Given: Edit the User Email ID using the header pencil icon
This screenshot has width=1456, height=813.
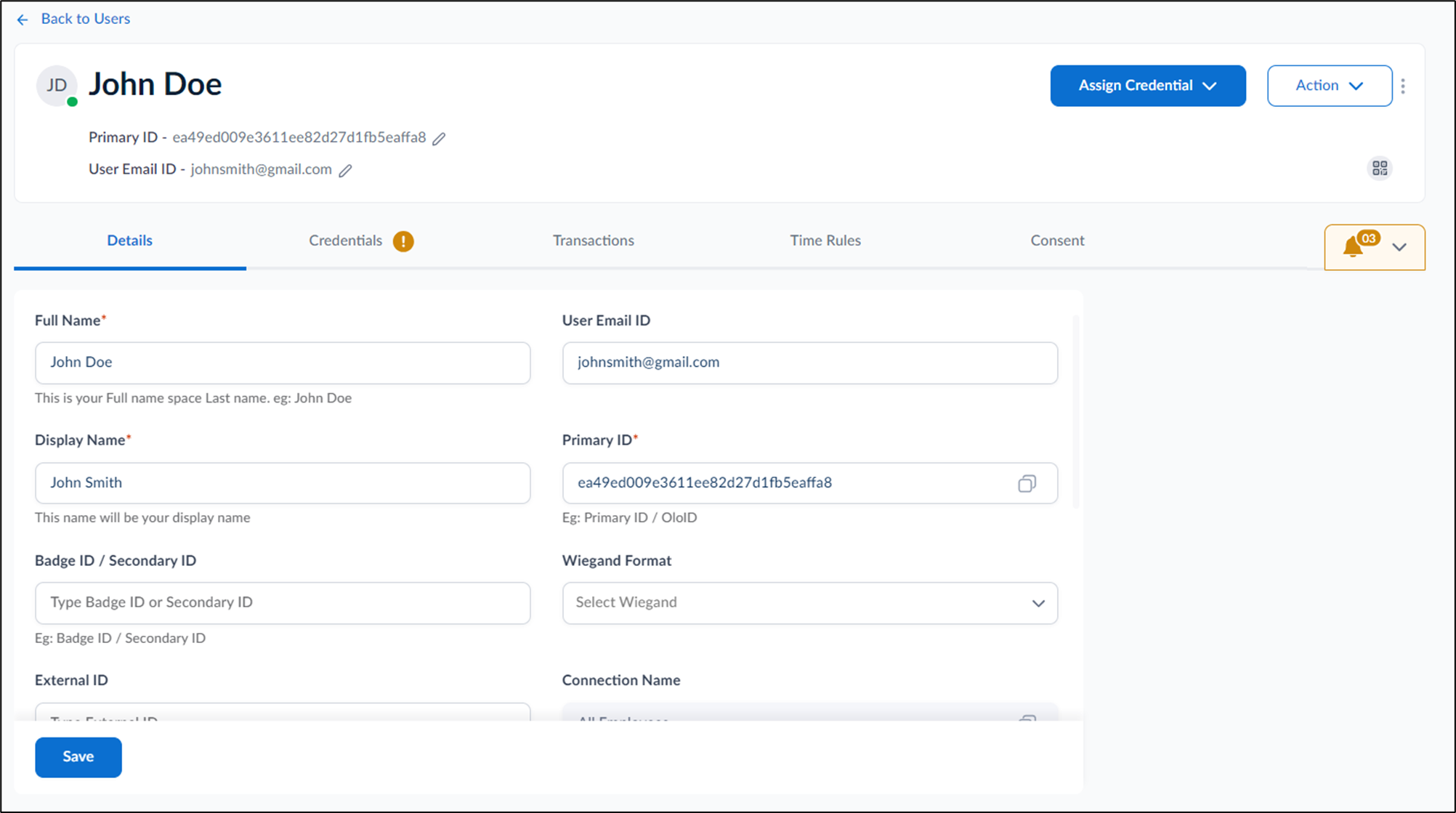Looking at the screenshot, I should [346, 171].
